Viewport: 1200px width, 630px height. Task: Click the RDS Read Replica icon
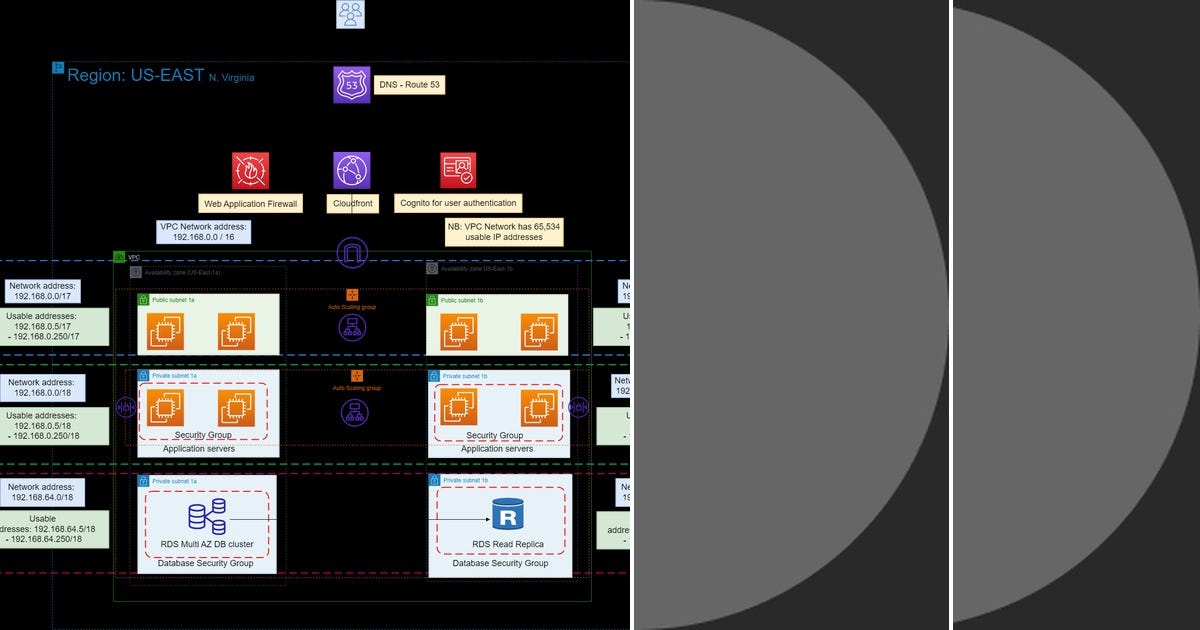508,513
